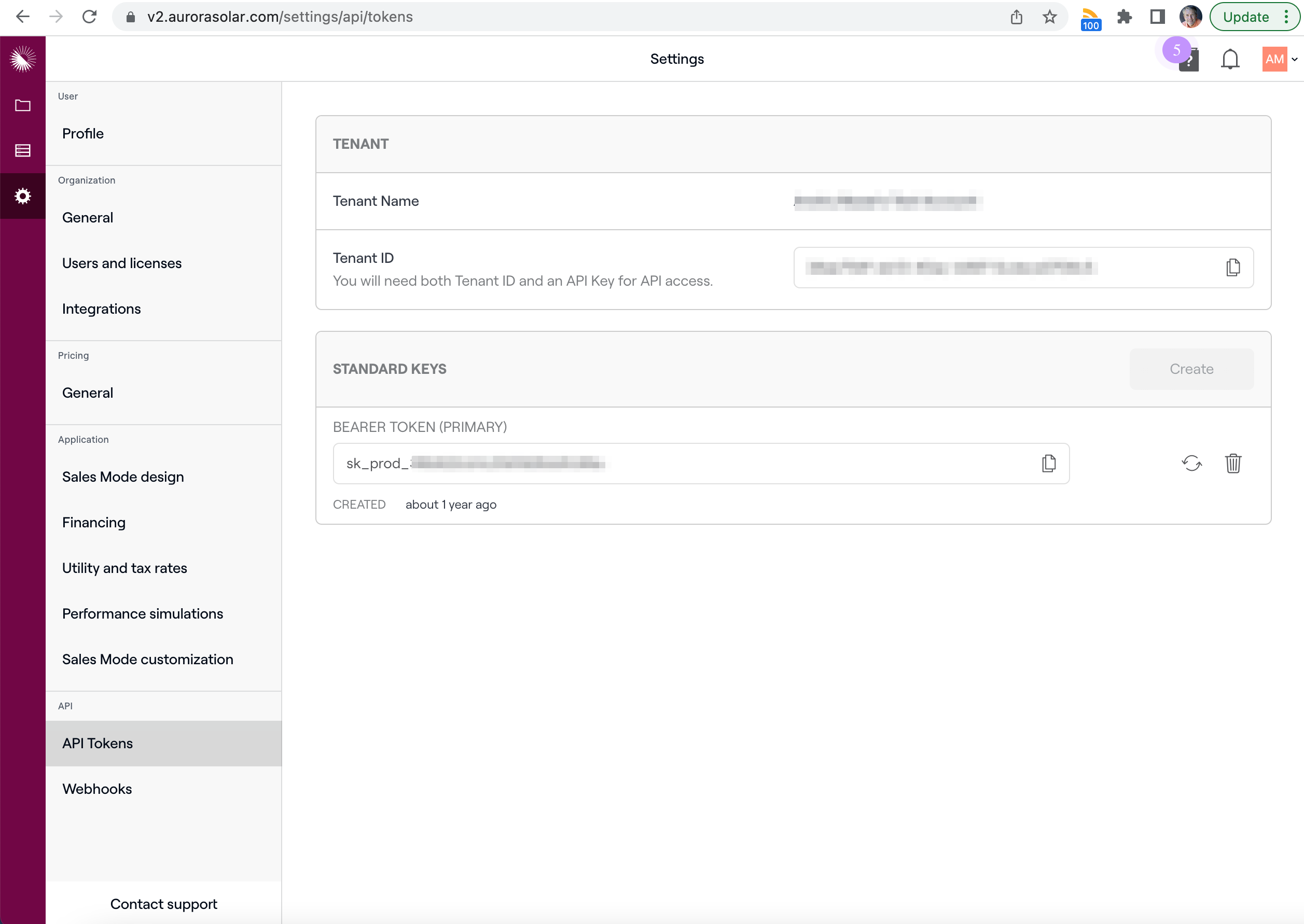Image resolution: width=1304 pixels, height=924 pixels.
Task: Open the database list icon in rail
Action: [x=23, y=151]
